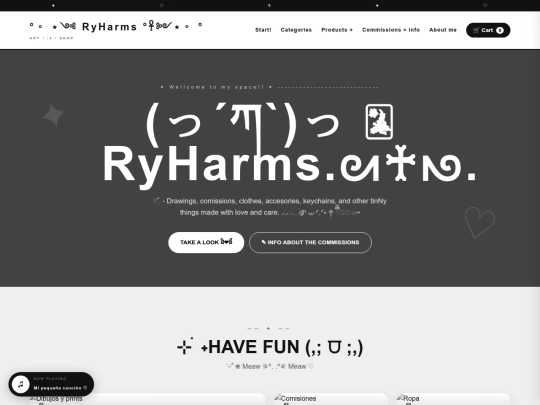The width and height of the screenshot is (540, 405).
Task: Open Products + nav menu
Action: [x=337, y=30]
